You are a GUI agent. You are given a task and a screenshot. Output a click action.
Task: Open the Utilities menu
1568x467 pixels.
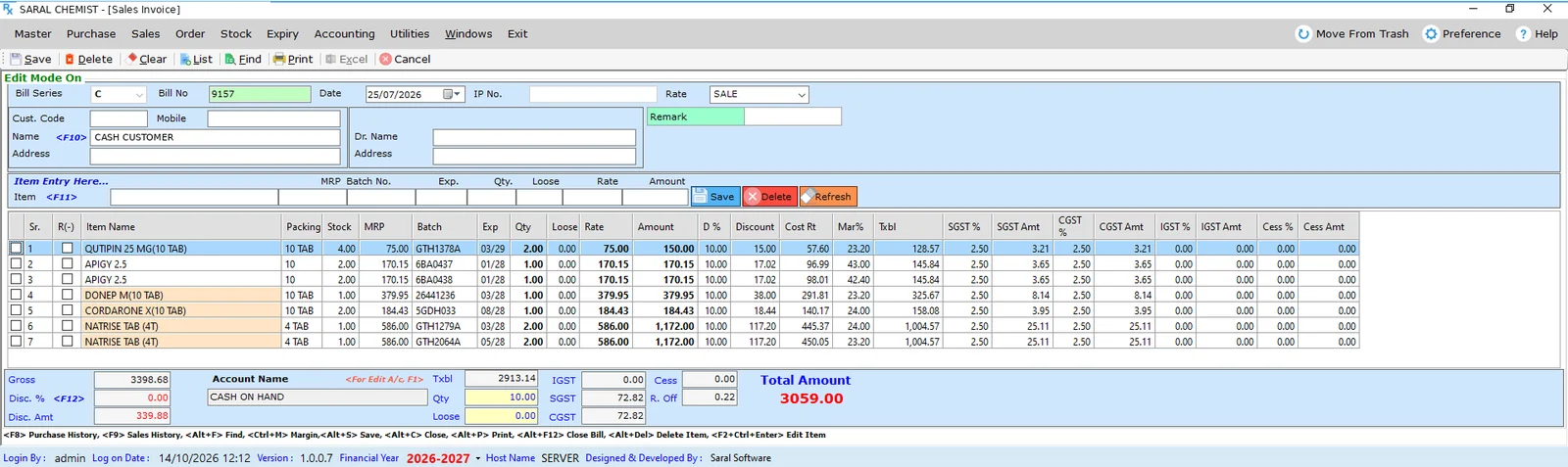pos(410,34)
